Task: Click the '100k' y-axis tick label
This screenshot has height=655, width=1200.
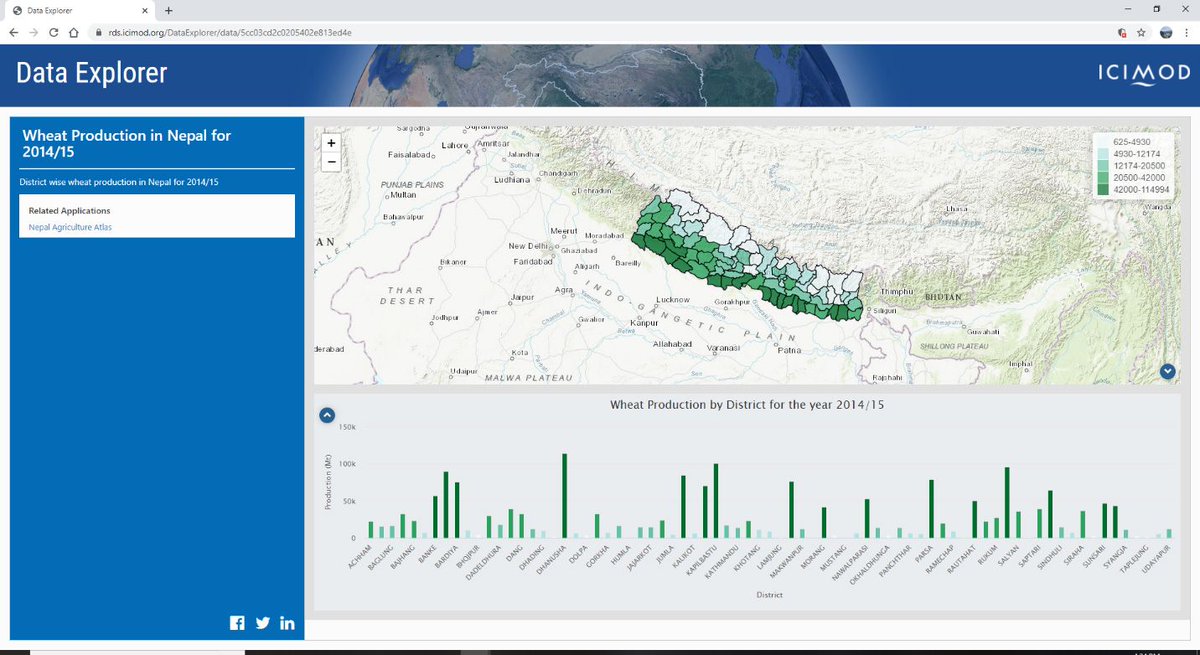Action: point(349,465)
